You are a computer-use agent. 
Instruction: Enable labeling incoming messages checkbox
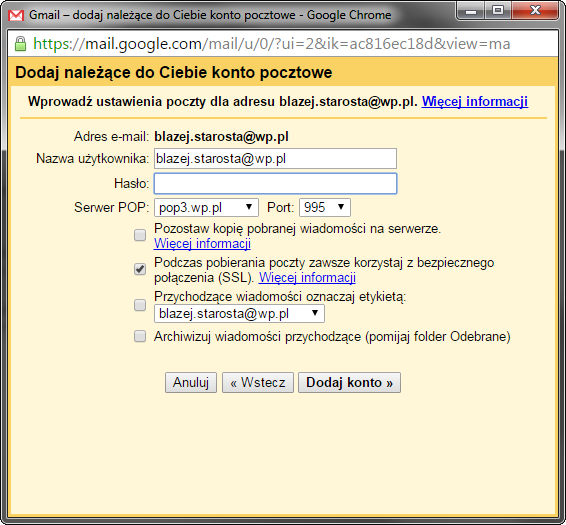(140, 305)
